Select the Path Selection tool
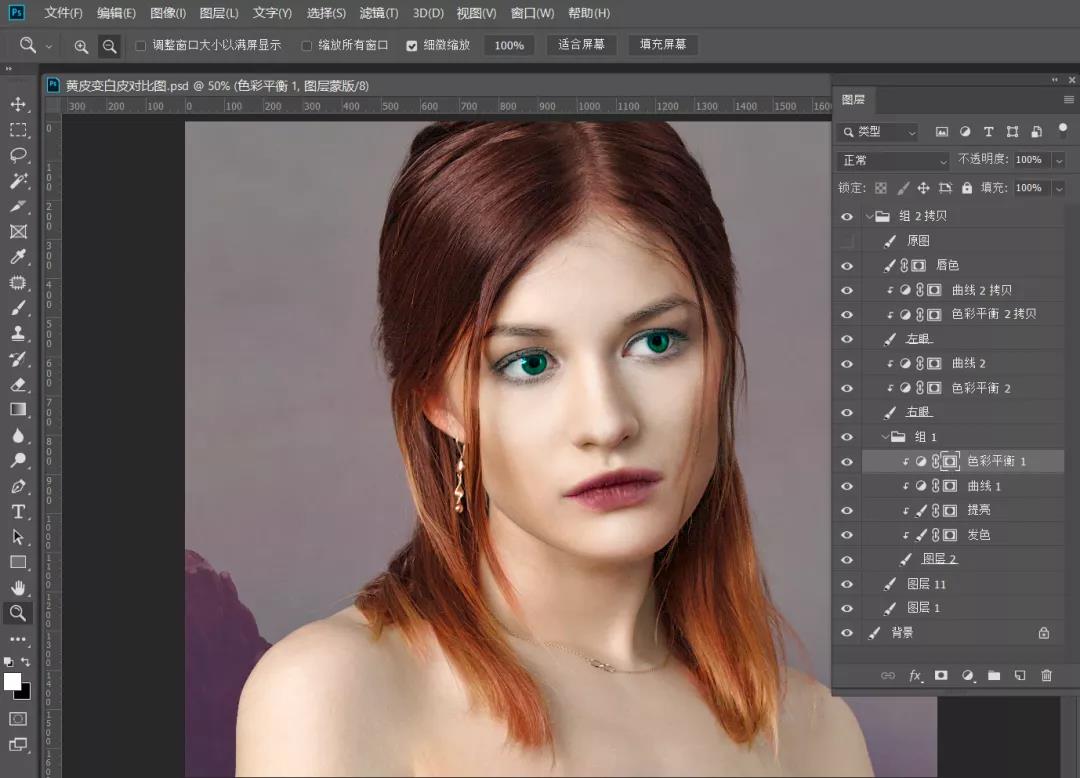Viewport: 1080px width, 778px height. pyautogui.click(x=18, y=537)
